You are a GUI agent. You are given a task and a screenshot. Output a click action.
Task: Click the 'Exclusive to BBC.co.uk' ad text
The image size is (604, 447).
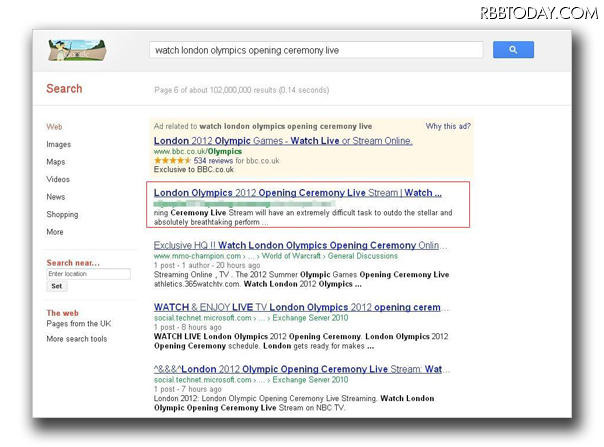coord(193,170)
